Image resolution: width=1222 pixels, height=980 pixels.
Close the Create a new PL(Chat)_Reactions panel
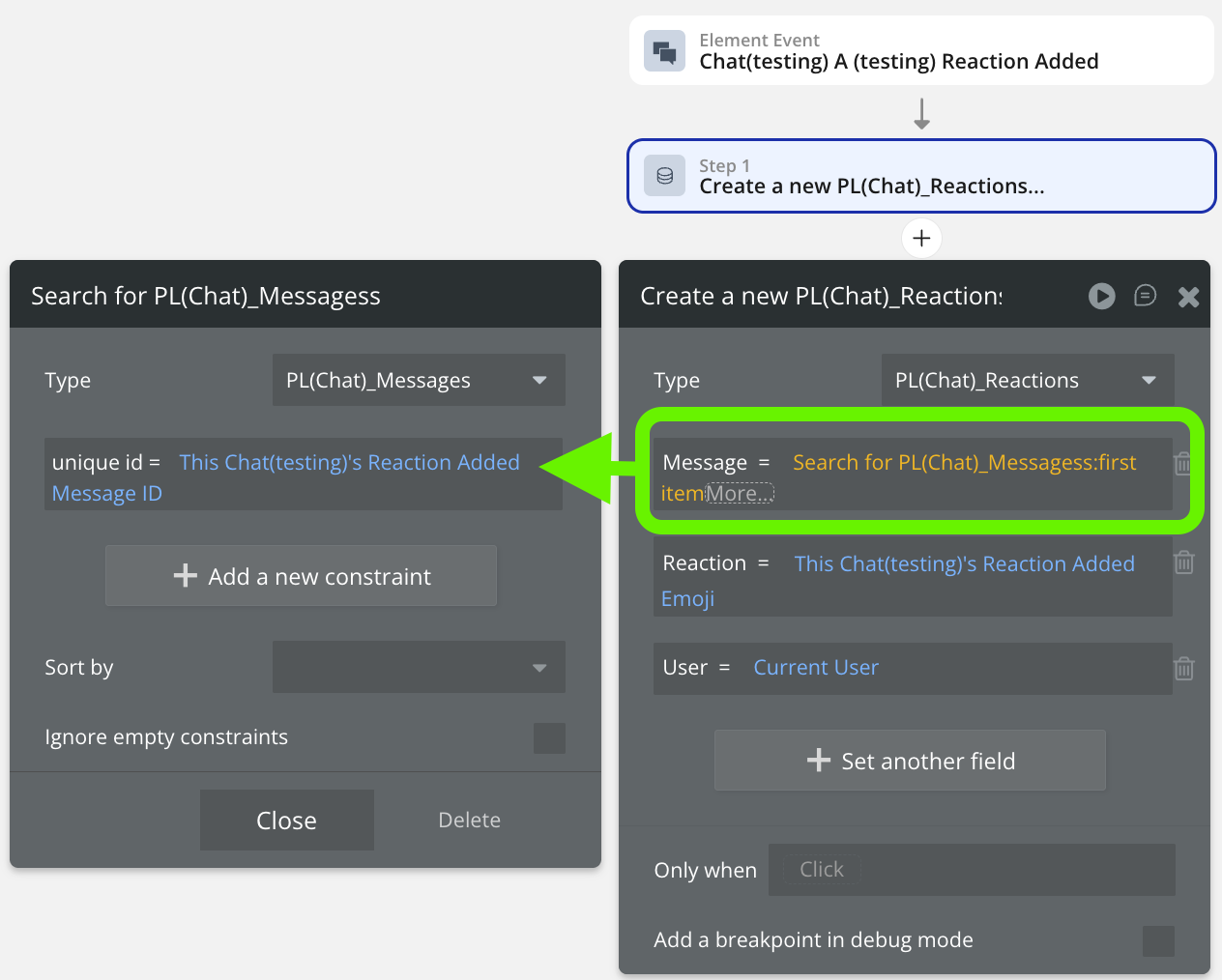tap(1188, 297)
